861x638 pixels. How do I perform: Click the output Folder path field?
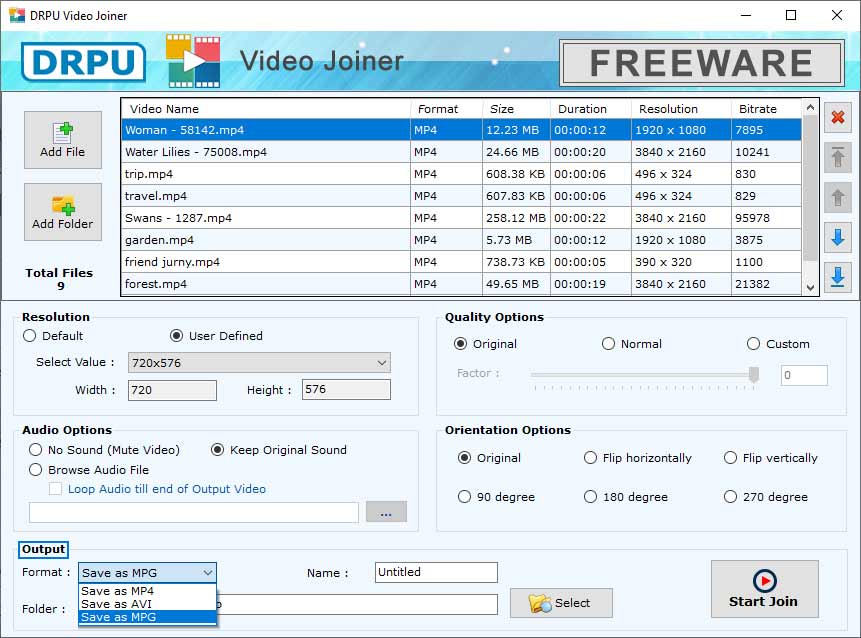coord(357,605)
